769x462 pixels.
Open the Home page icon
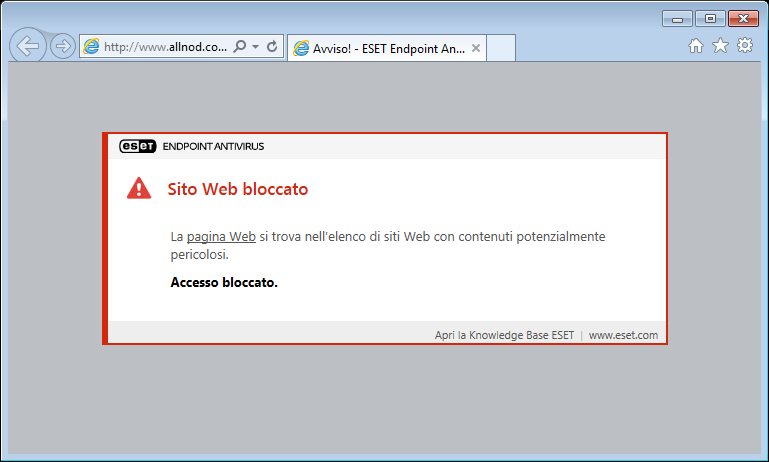[x=695, y=46]
